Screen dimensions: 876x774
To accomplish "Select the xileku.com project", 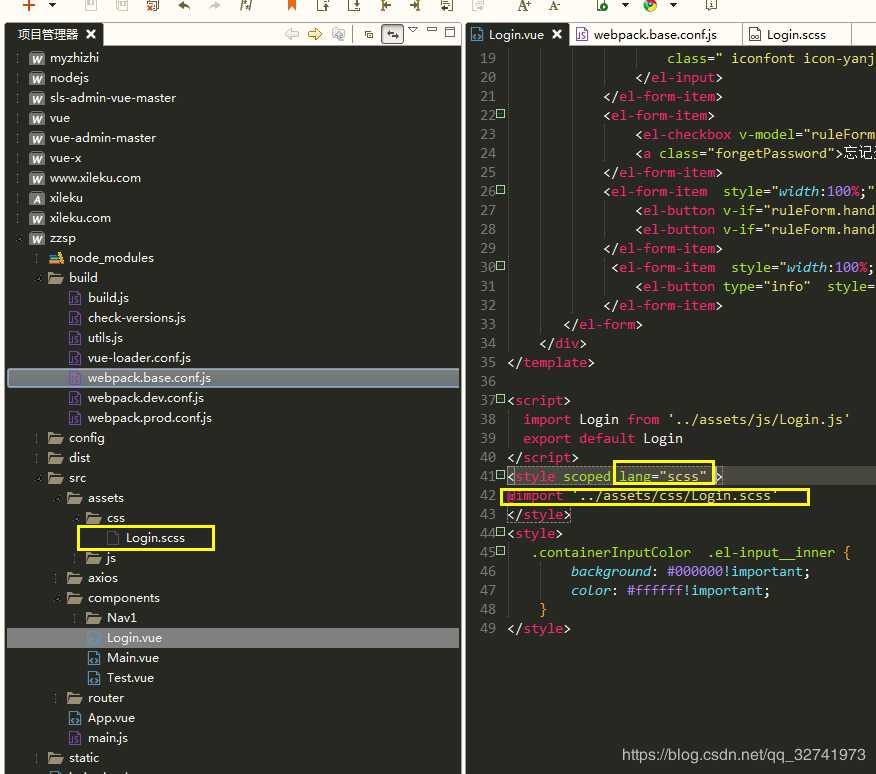I will [x=80, y=218].
